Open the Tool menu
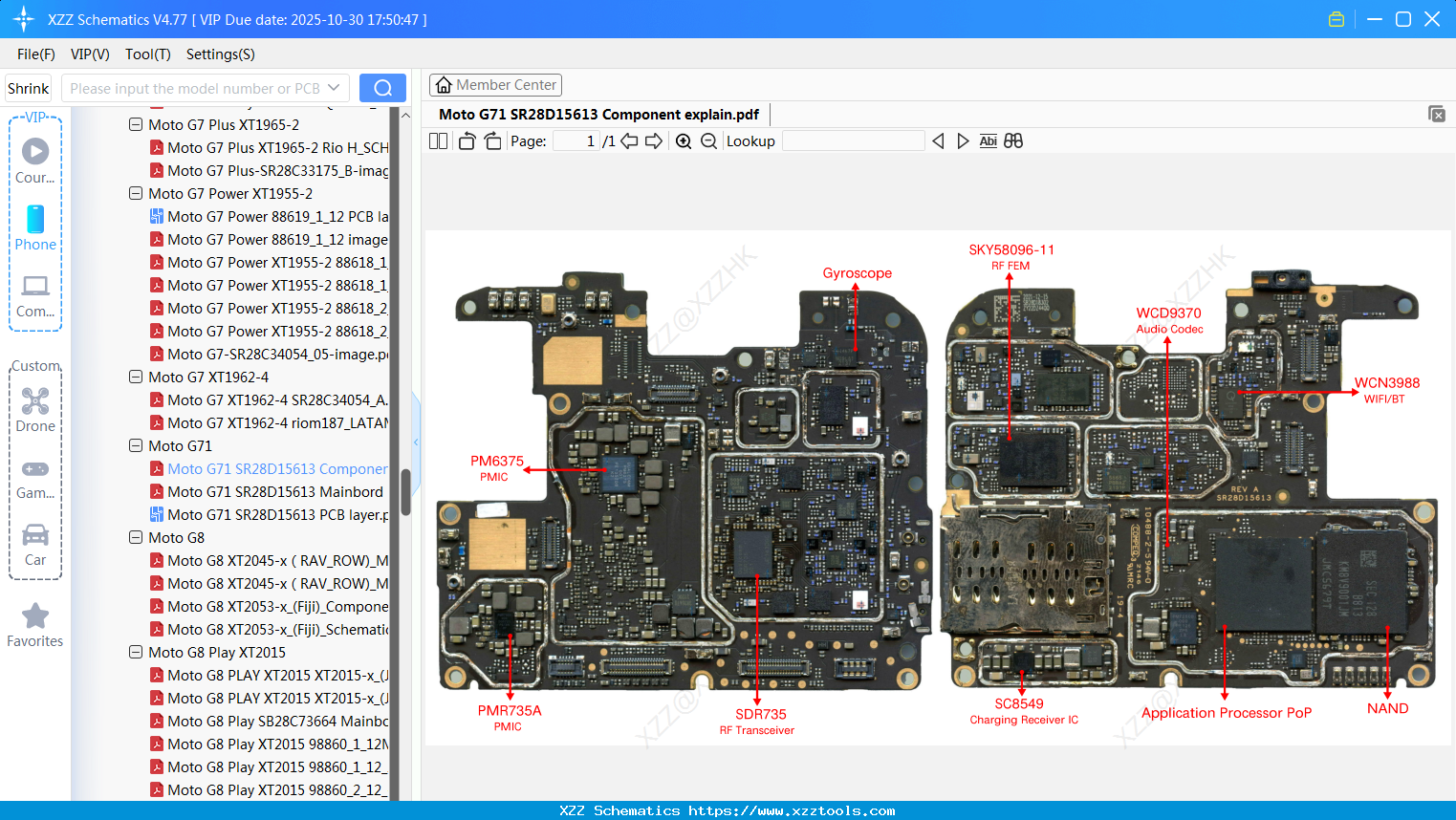1456x820 pixels. click(147, 54)
